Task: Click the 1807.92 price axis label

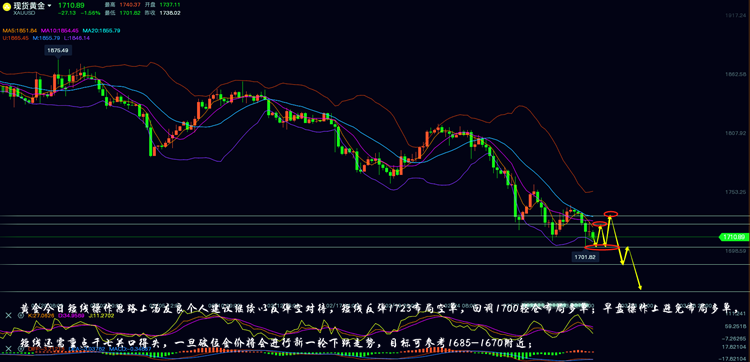Action: point(736,133)
